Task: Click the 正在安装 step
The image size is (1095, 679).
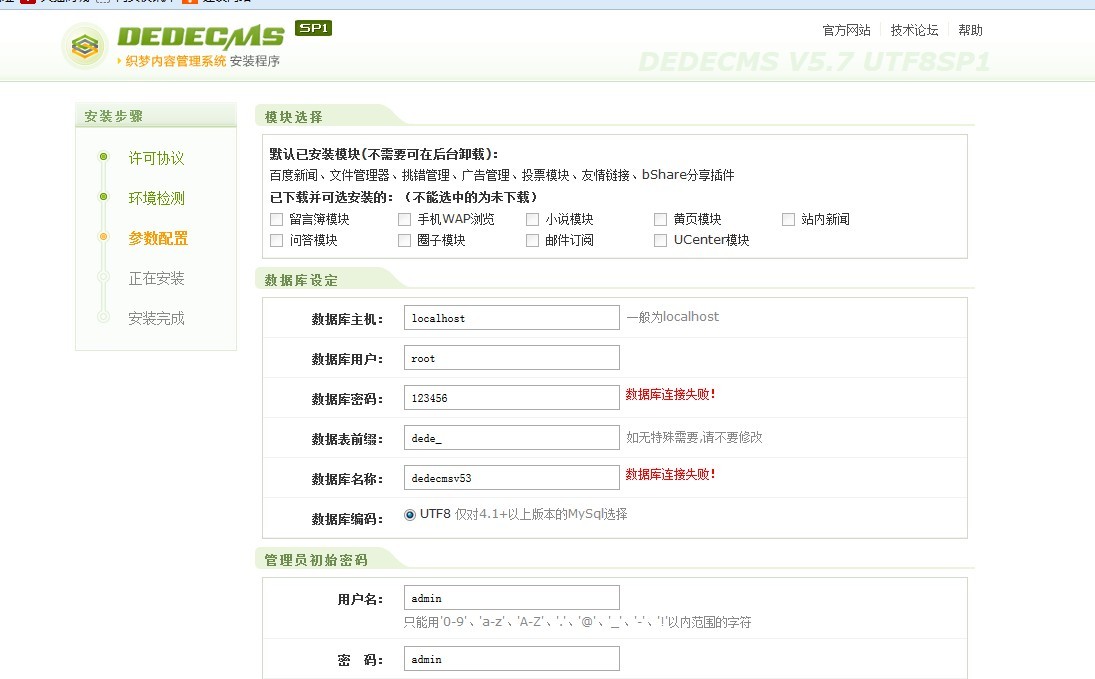Action: tap(156, 279)
